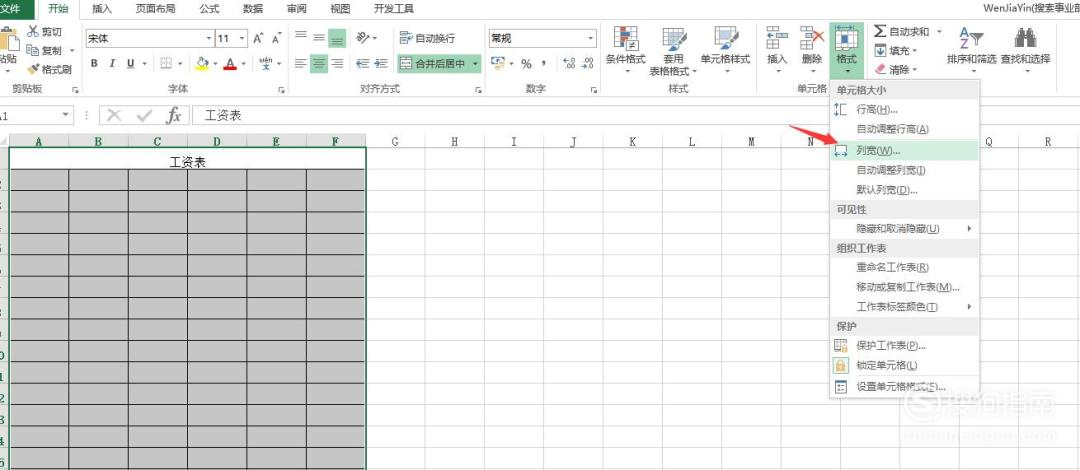
Task: Choose 自动调整列宽(I)
Action: [x=904, y=170]
